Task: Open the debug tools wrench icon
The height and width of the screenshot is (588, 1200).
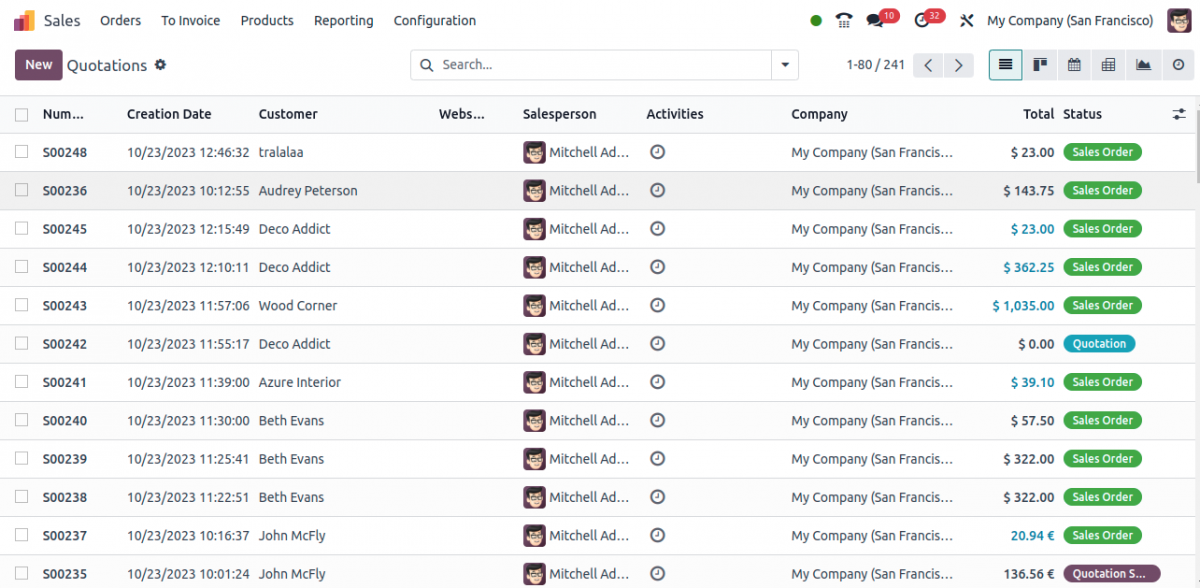Action: point(966,20)
